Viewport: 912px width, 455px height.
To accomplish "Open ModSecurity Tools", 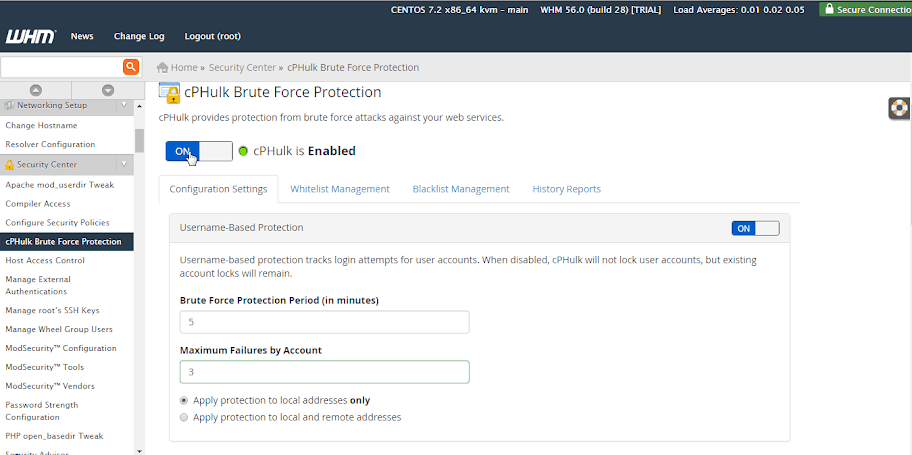I will tap(44, 367).
